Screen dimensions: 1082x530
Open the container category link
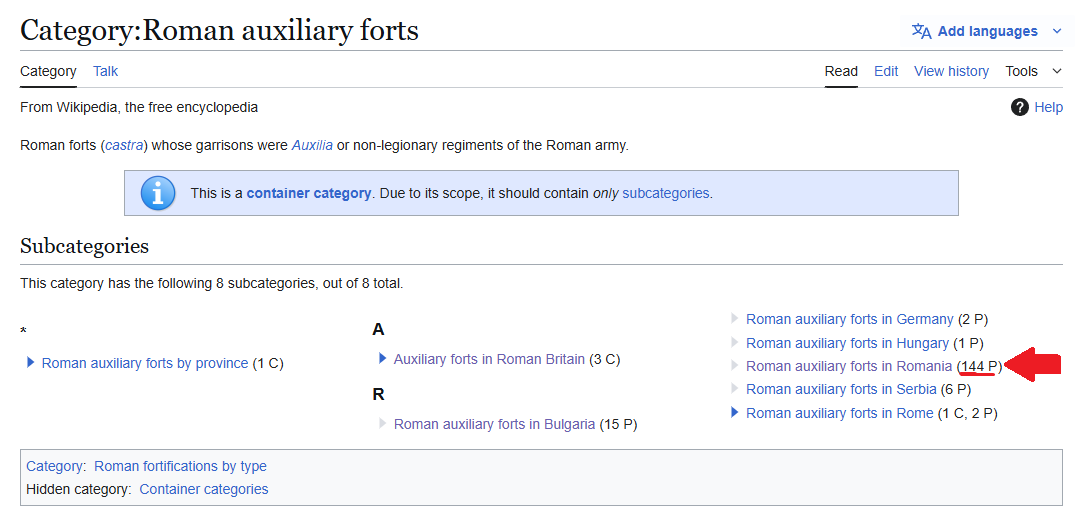(308, 193)
